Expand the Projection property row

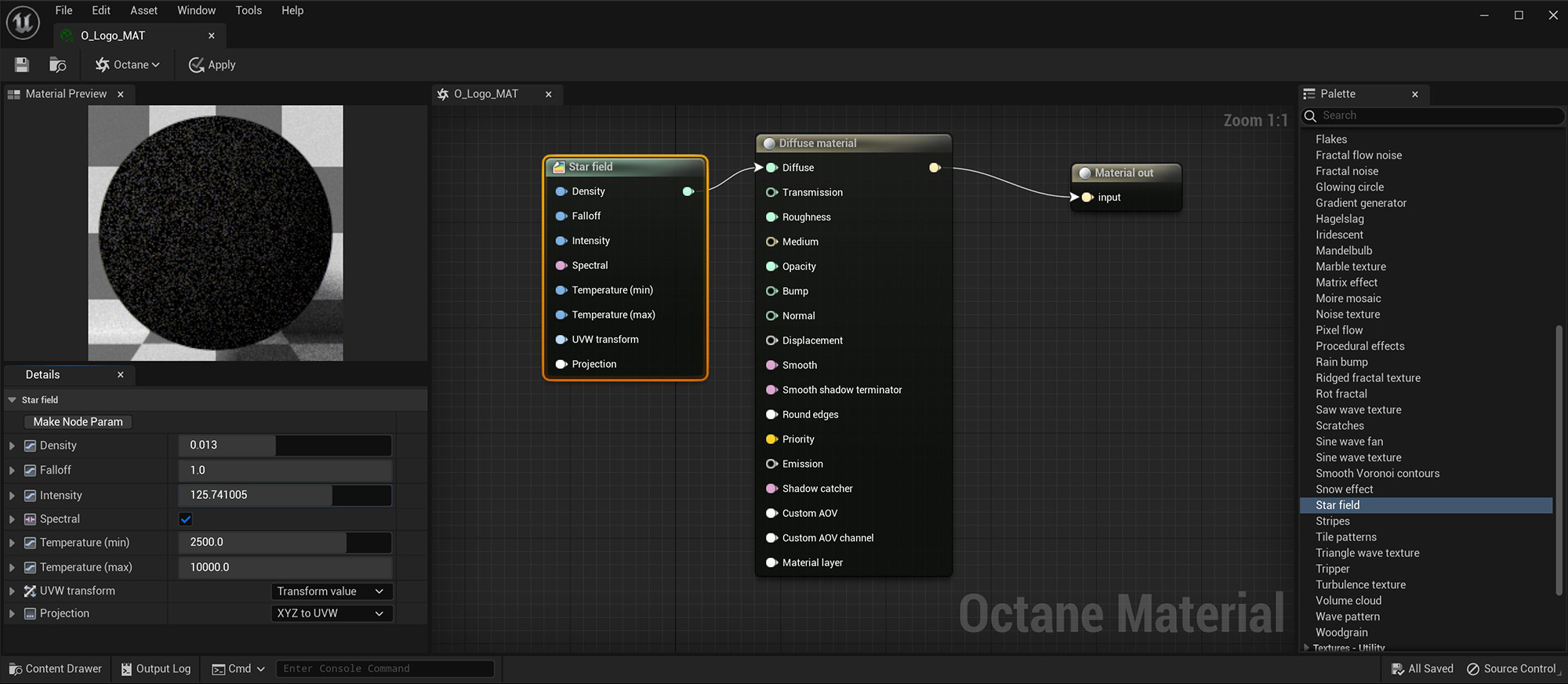tap(12, 613)
